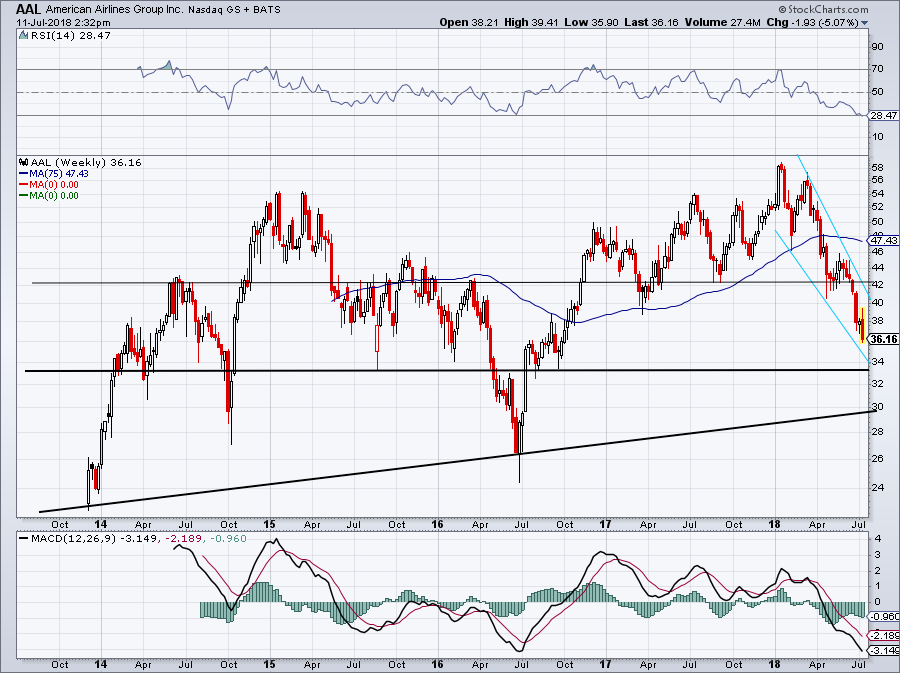This screenshot has height=673, width=900.
Task: Click the High 39.41 quote value
Action: [533, 22]
